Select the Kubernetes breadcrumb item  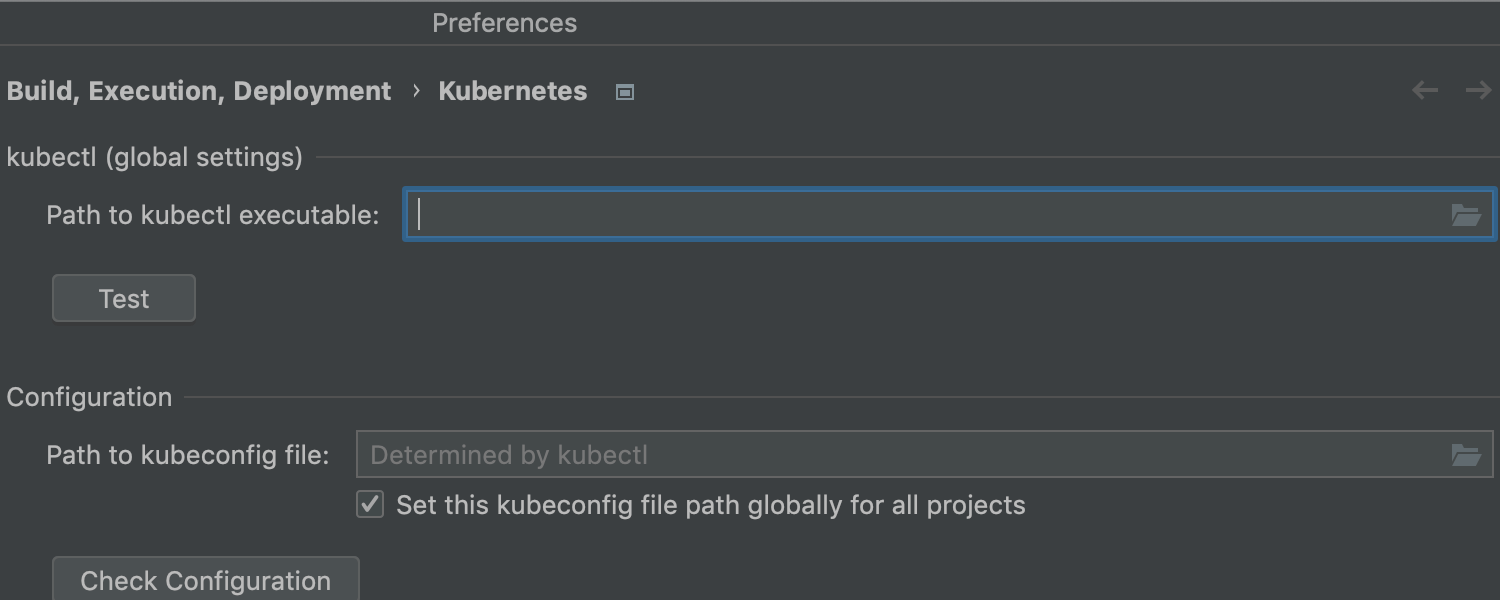[513, 91]
